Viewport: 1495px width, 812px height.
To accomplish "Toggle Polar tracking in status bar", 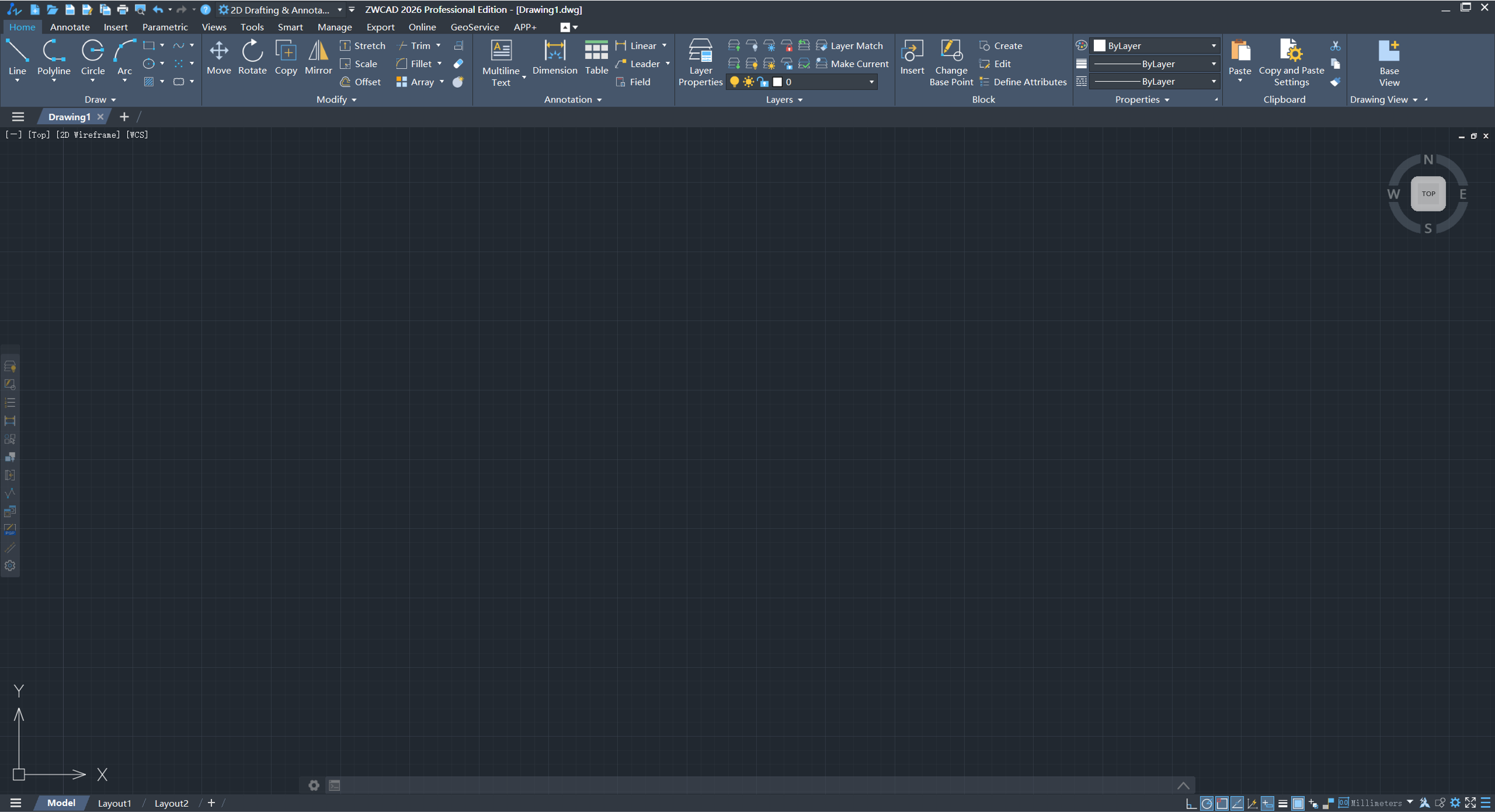I will click(1206, 804).
